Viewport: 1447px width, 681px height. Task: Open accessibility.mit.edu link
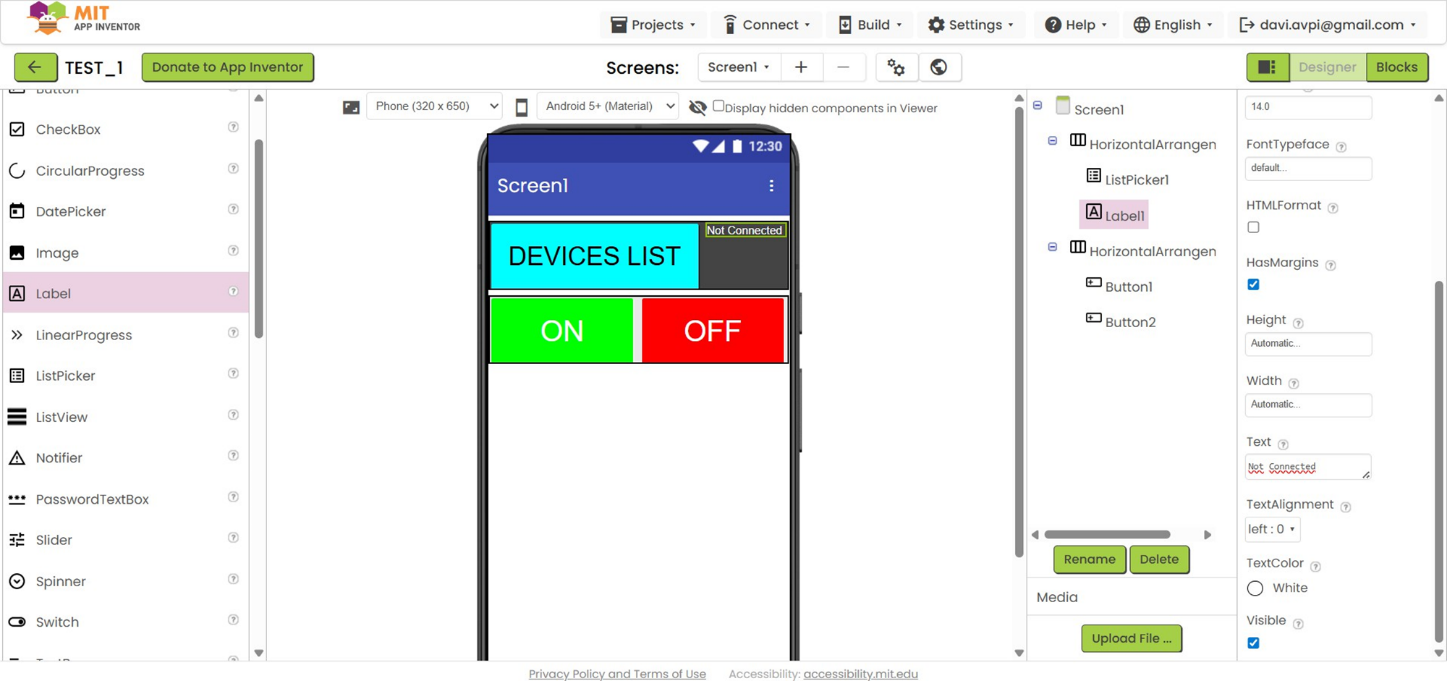click(861, 674)
